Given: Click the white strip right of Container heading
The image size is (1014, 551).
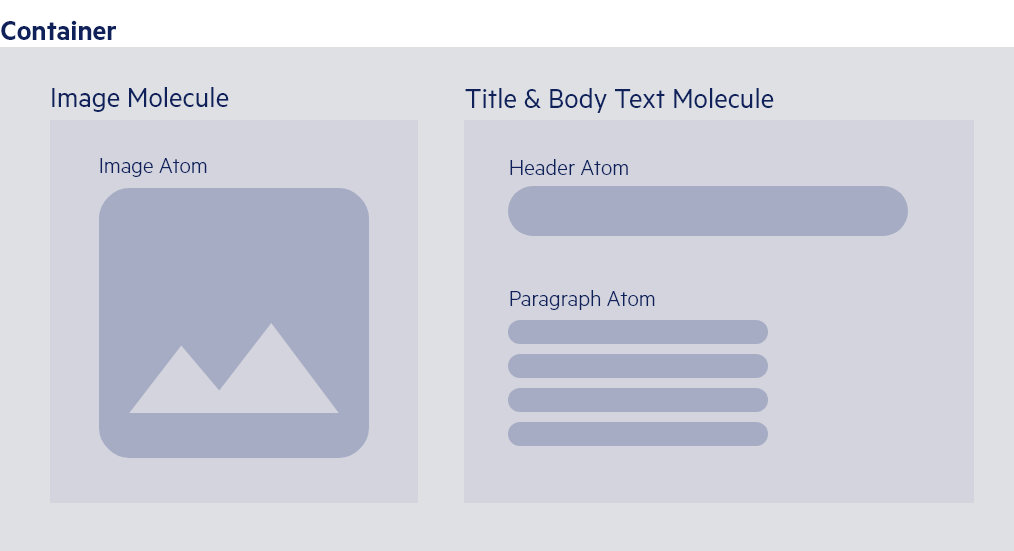Looking at the screenshot, I should pyautogui.click(x=560, y=25).
